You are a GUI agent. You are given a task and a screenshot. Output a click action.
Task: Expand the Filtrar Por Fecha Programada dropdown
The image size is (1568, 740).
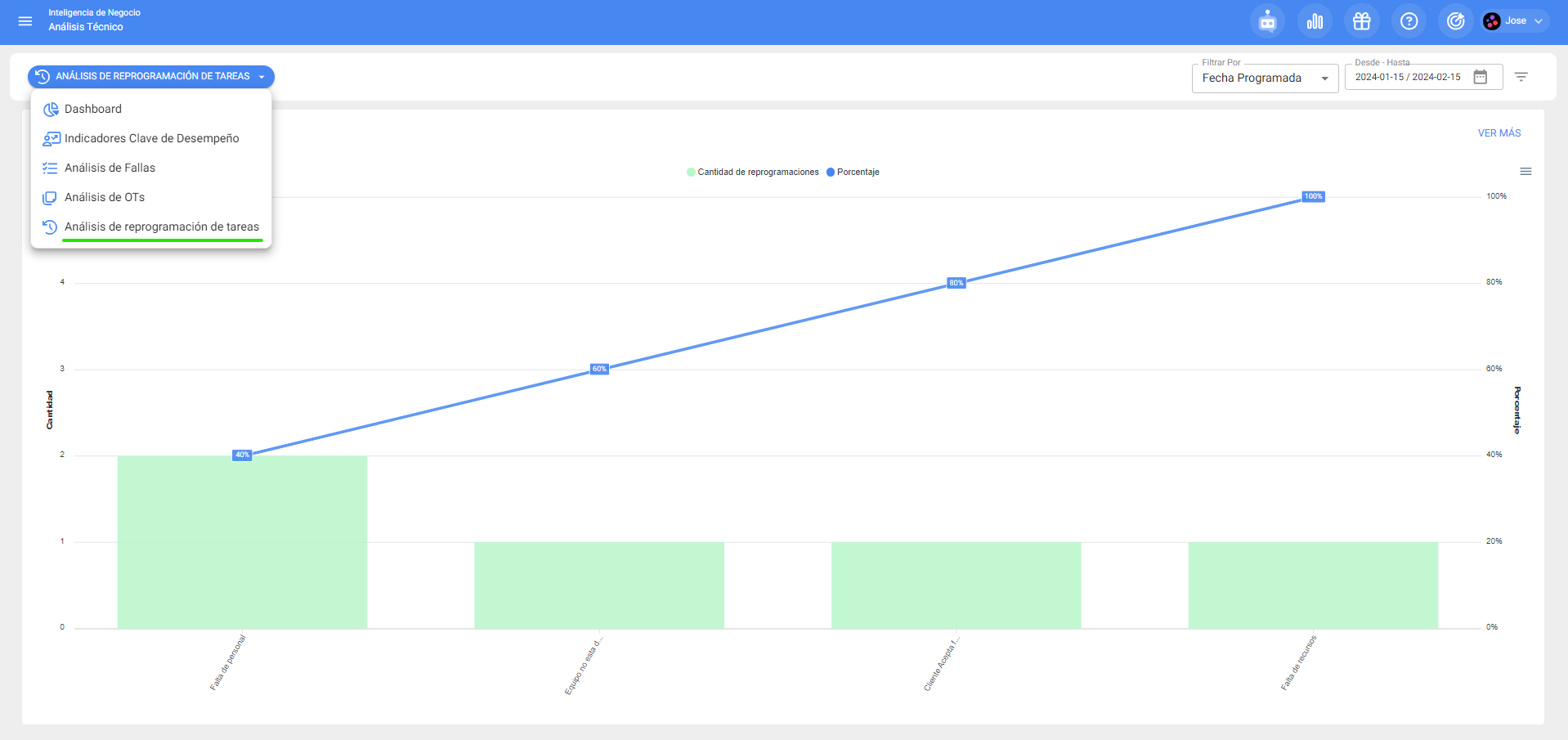pos(1264,78)
